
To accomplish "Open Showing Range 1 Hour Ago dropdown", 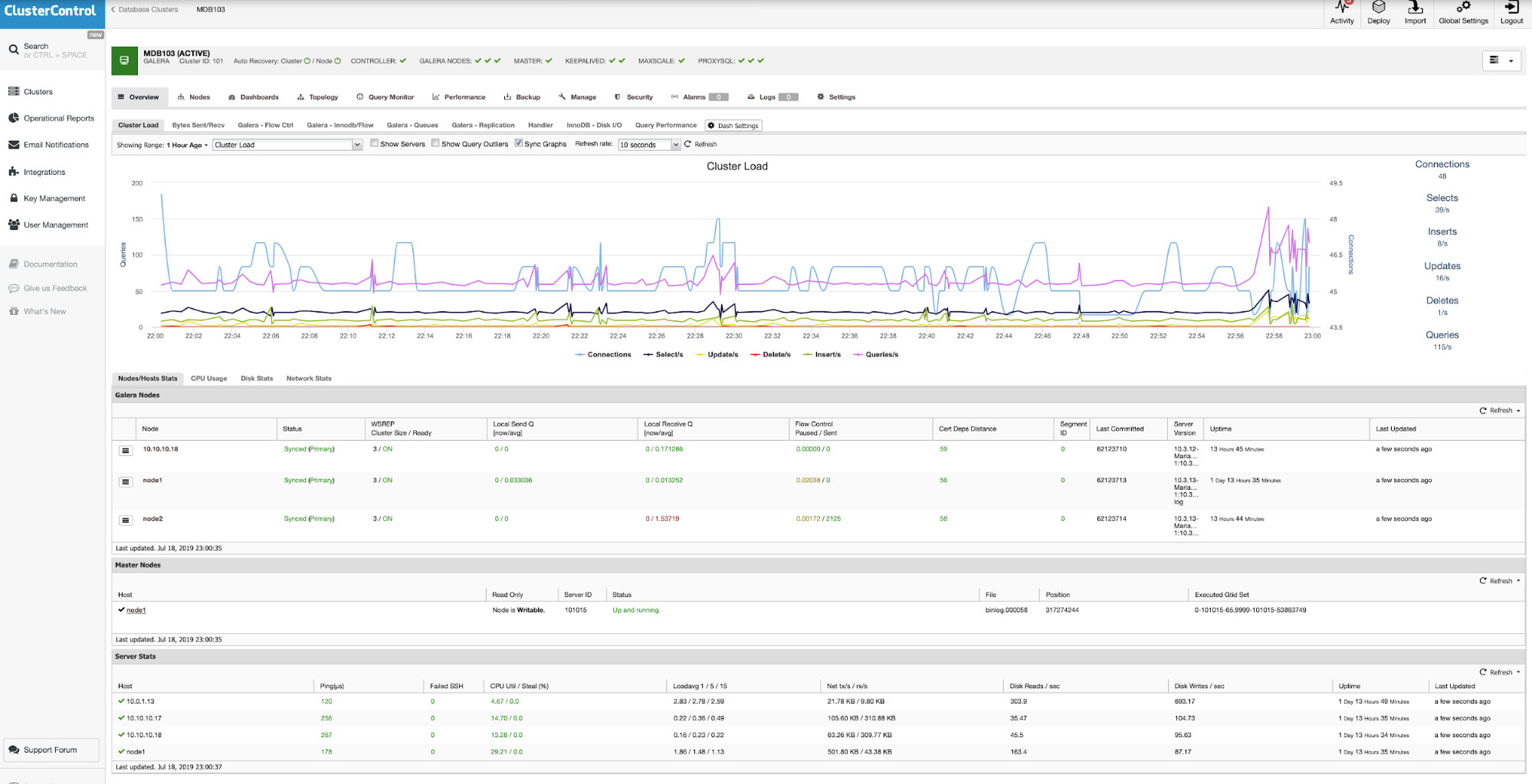I will pyautogui.click(x=162, y=145).
